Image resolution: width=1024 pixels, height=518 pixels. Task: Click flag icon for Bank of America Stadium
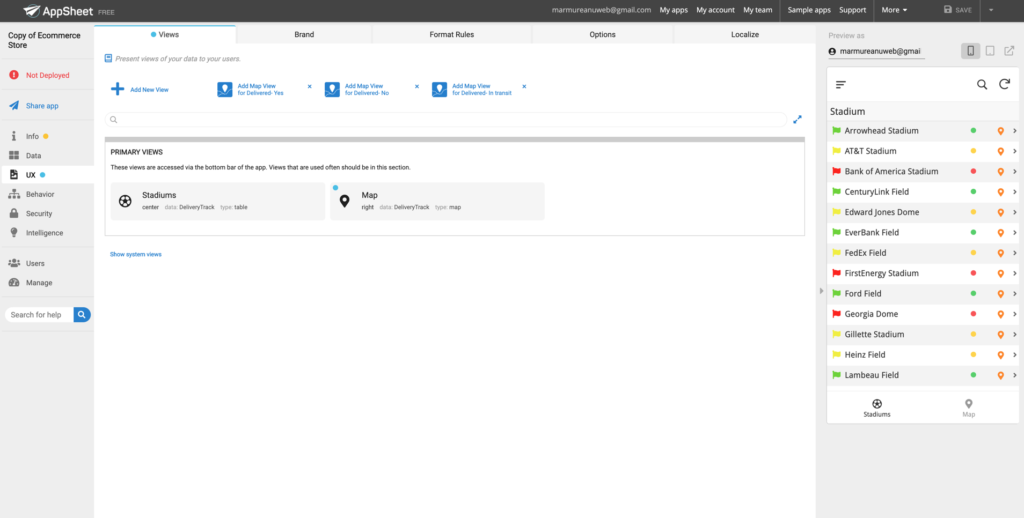pos(836,171)
